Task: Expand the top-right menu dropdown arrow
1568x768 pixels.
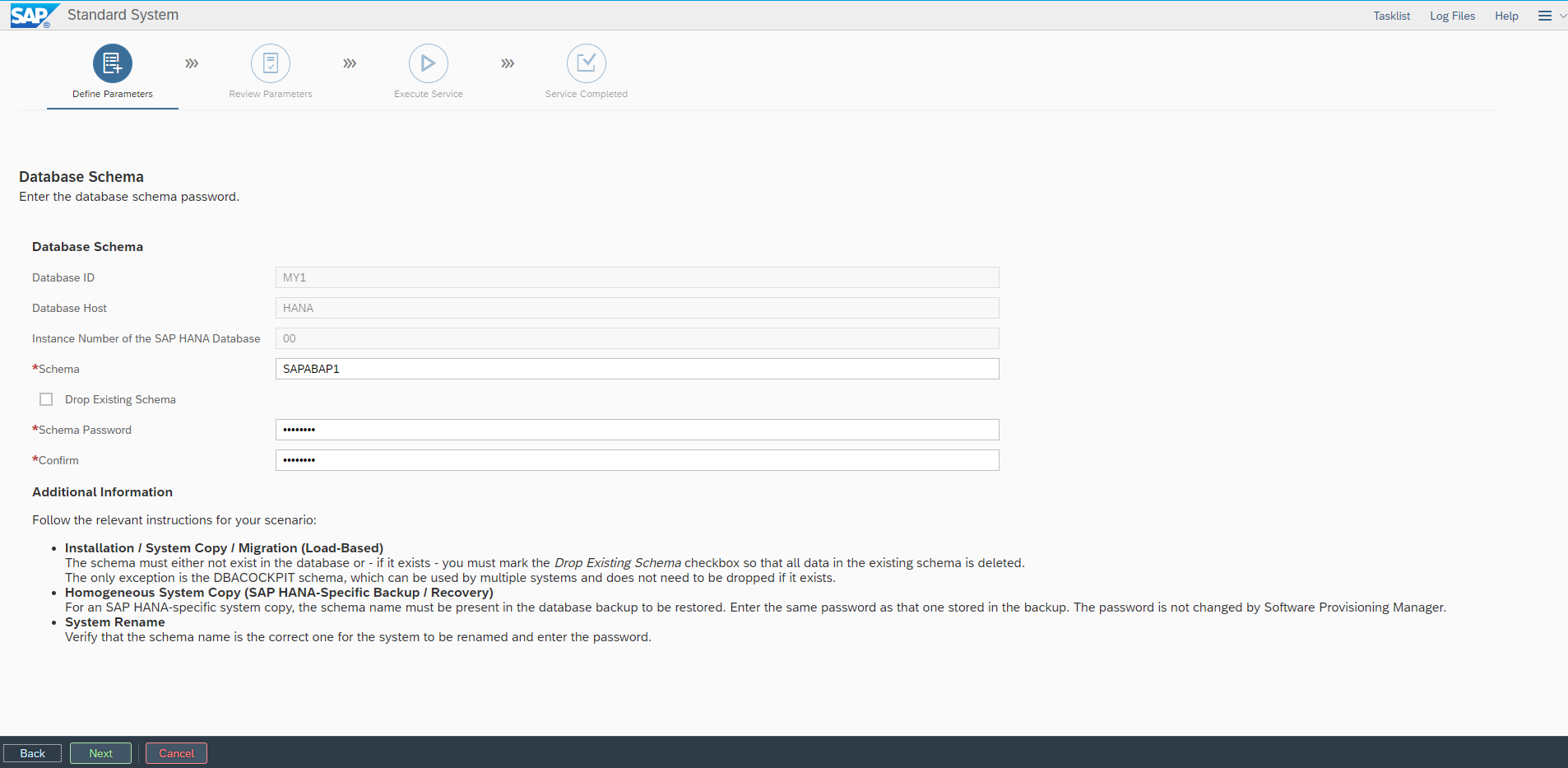Action: (1562, 16)
